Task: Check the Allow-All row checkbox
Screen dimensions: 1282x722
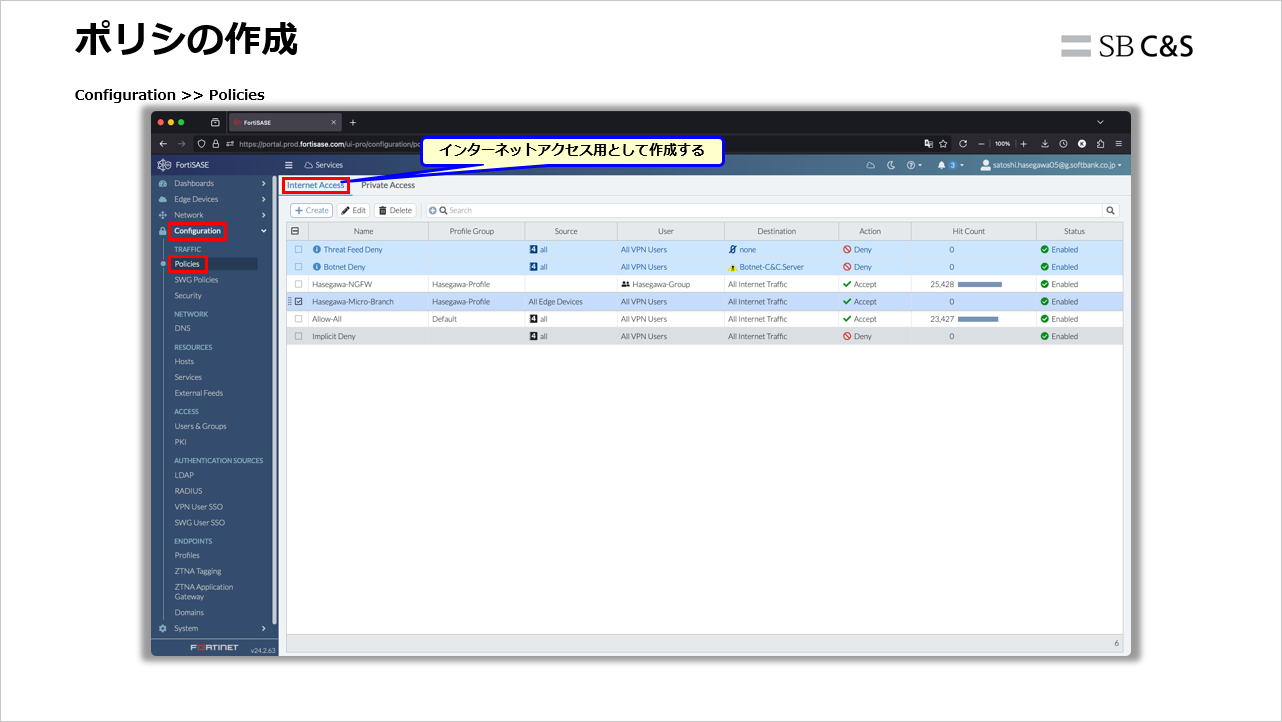Action: tap(298, 319)
